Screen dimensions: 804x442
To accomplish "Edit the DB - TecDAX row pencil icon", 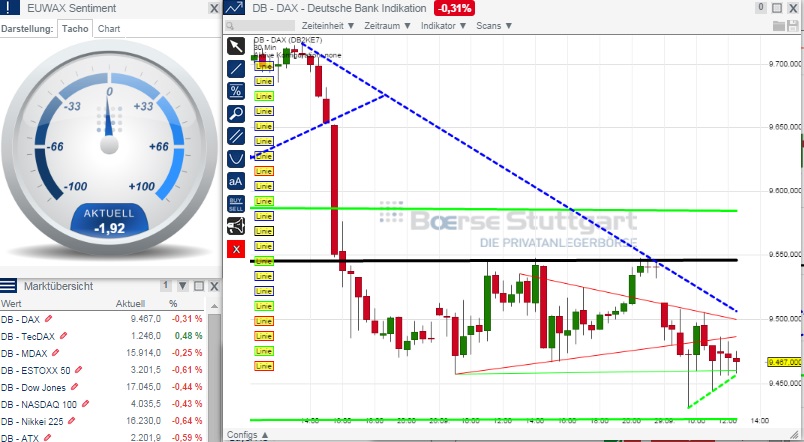I will click(x=64, y=336).
